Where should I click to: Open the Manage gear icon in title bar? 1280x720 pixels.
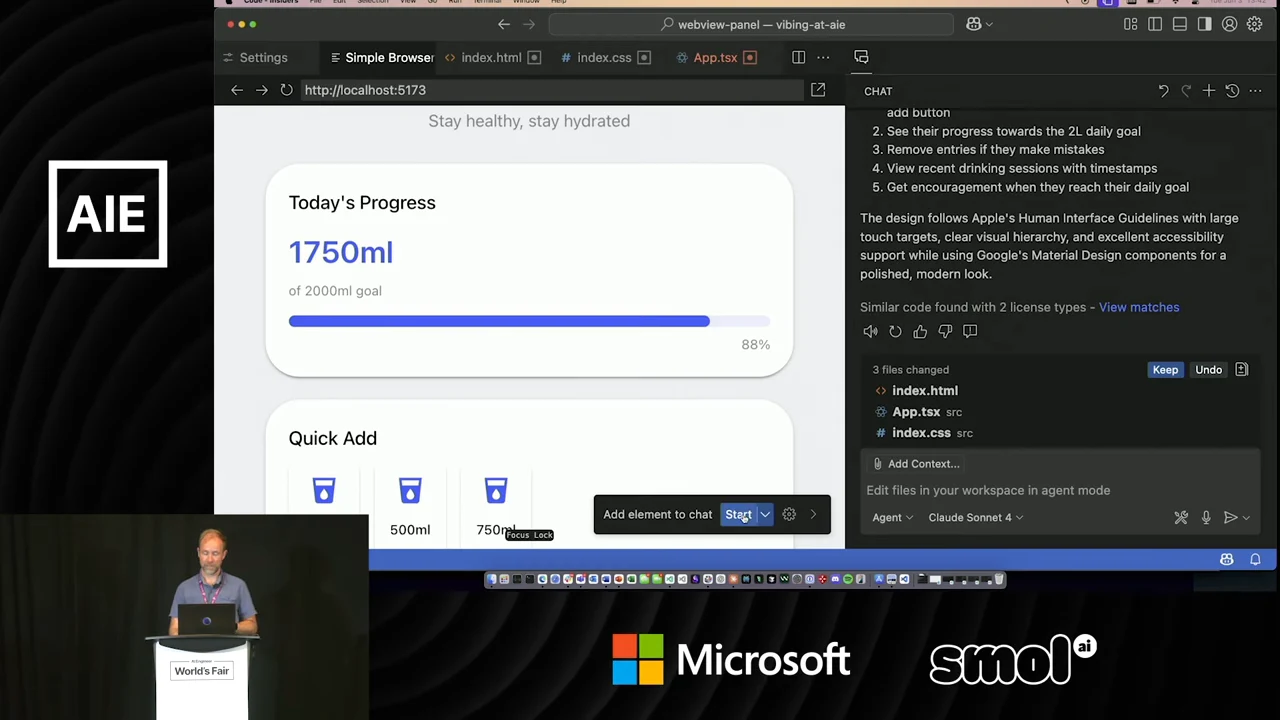1254,24
